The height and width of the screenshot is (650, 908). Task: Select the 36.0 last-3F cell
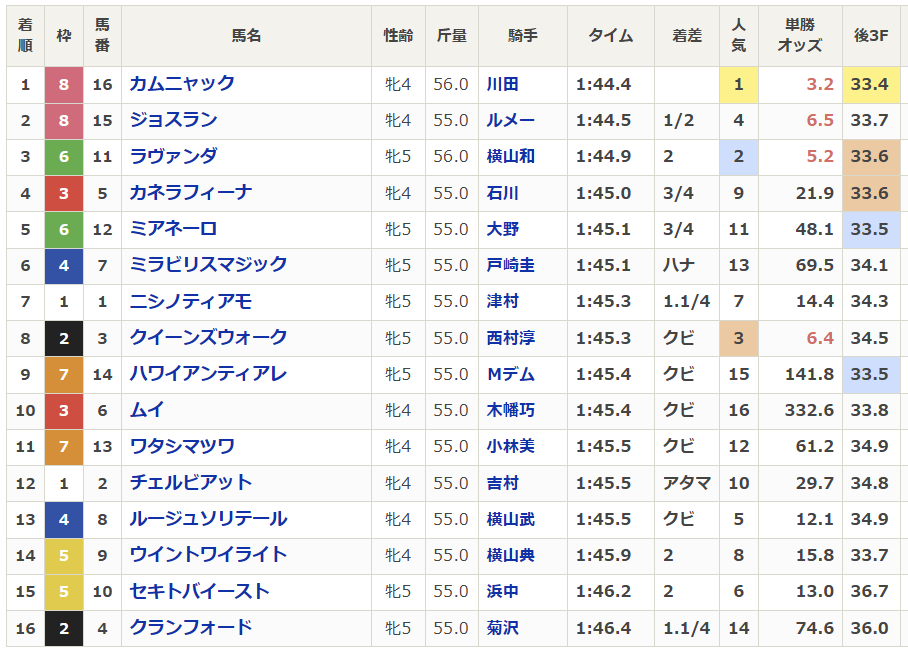click(871, 628)
